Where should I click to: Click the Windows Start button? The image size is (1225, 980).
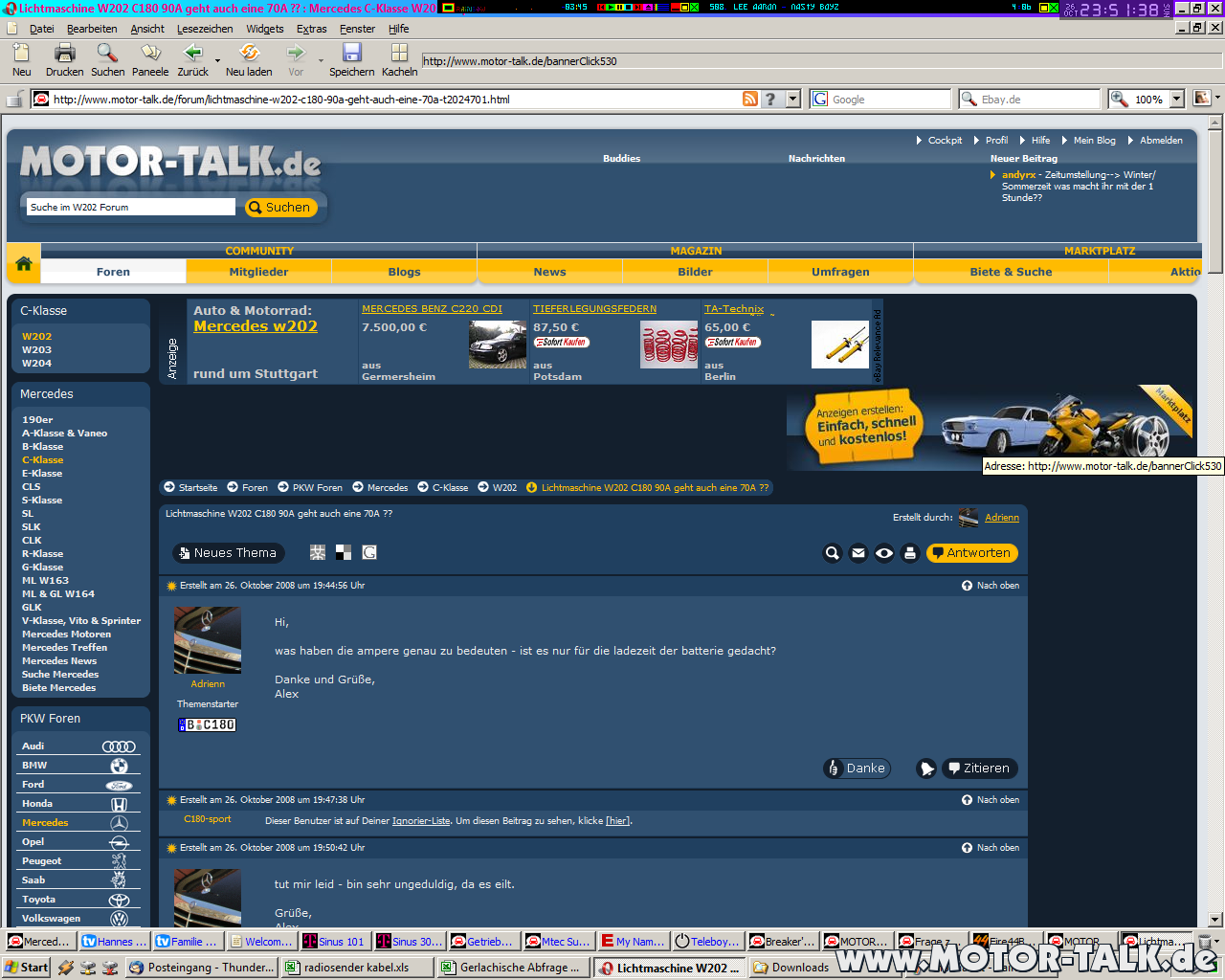tap(26, 968)
